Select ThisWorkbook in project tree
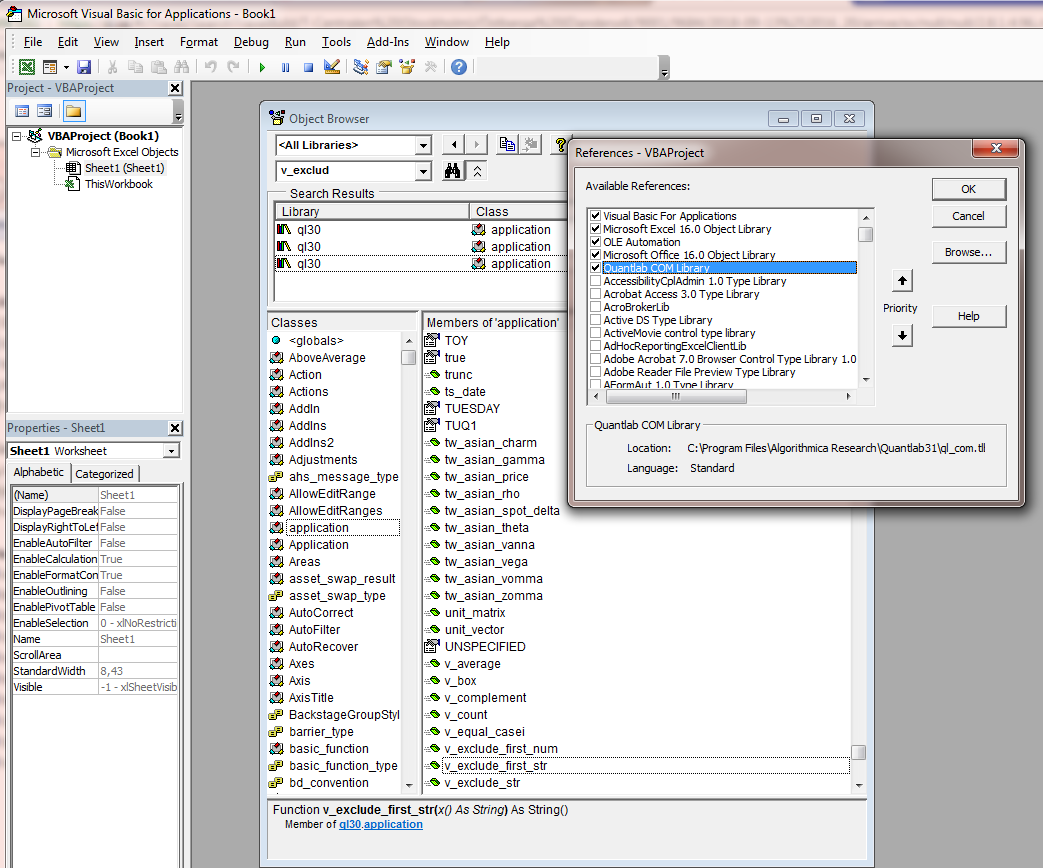This screenshot has height=868, width=1043. 118,184
